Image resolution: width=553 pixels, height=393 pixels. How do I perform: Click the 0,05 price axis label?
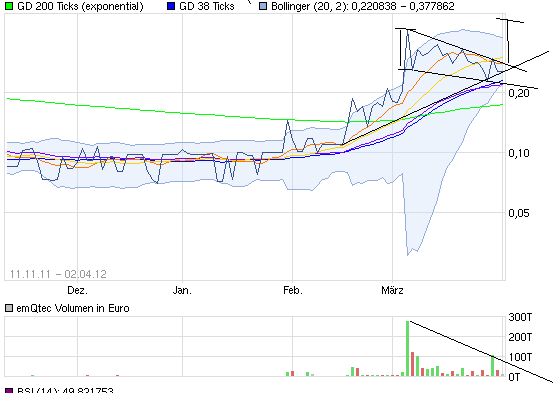tap(519, 213)
